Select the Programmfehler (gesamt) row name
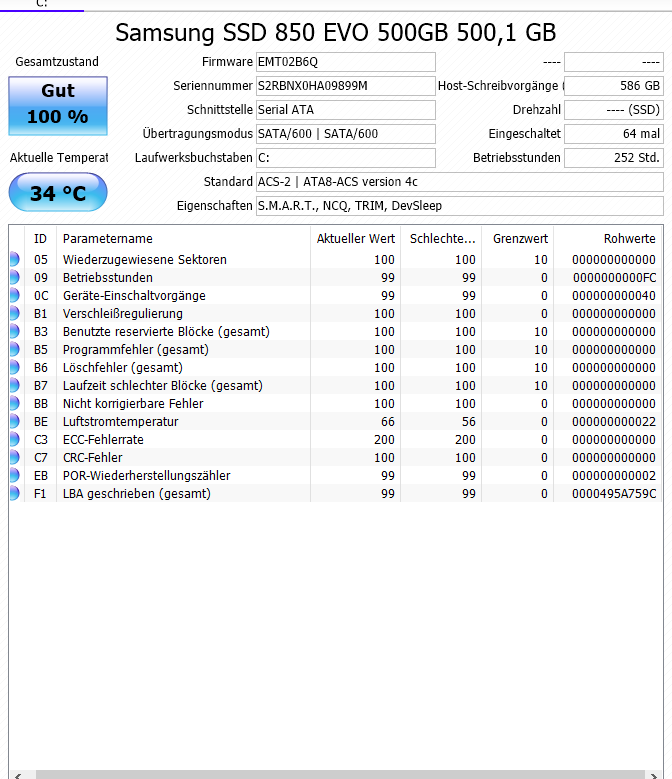The image size is (672, 779). (136, 349)
